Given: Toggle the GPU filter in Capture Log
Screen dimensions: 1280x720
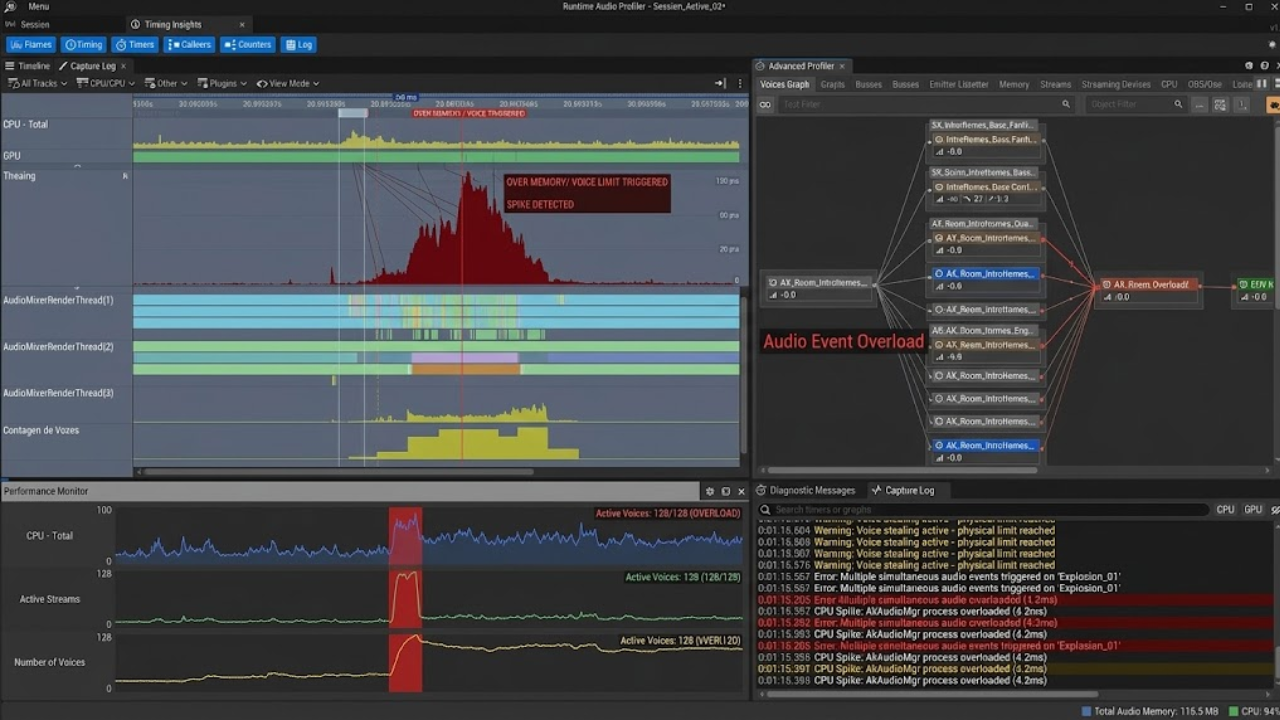Looking at the screenshot, I should coord(1253,510).
